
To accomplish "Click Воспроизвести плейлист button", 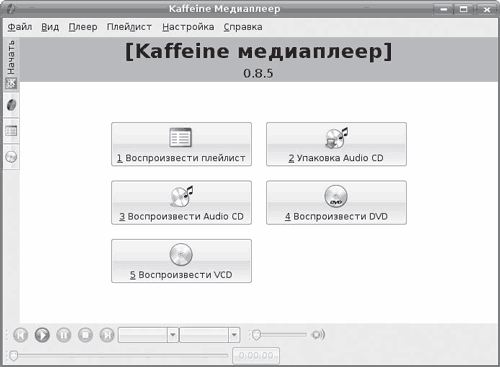I will (181, 144).
